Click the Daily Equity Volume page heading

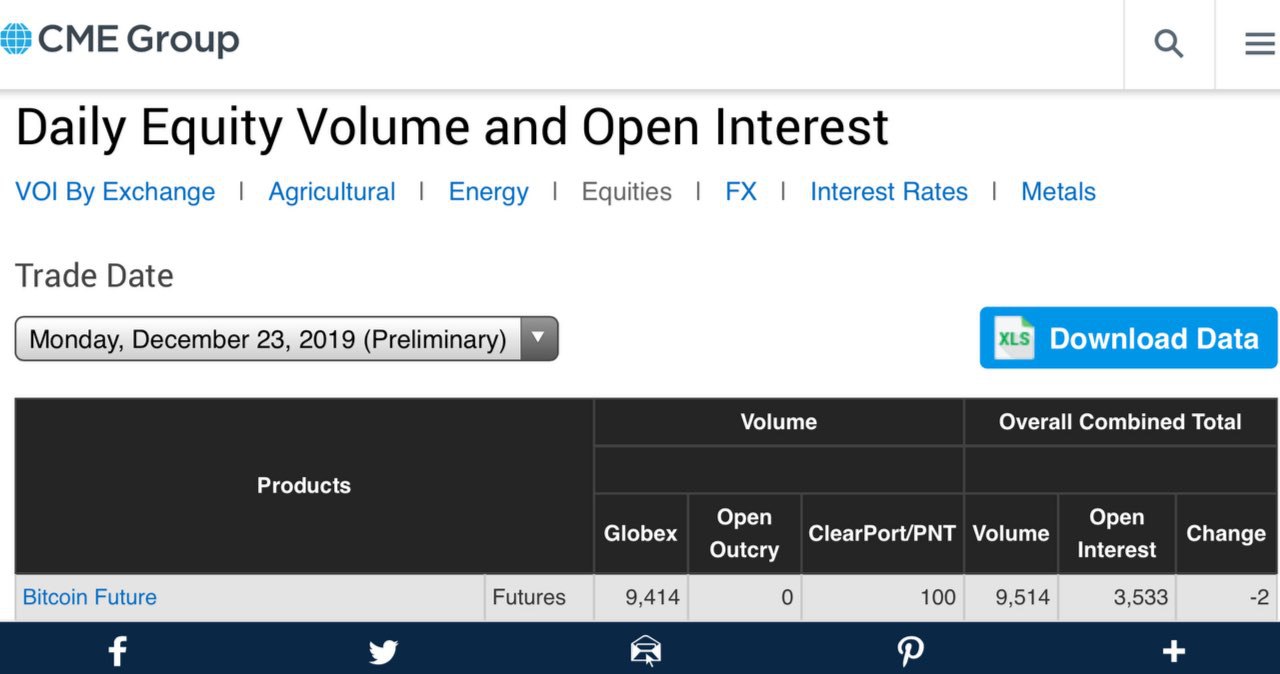pyautogui.click(x=452, y=128)
